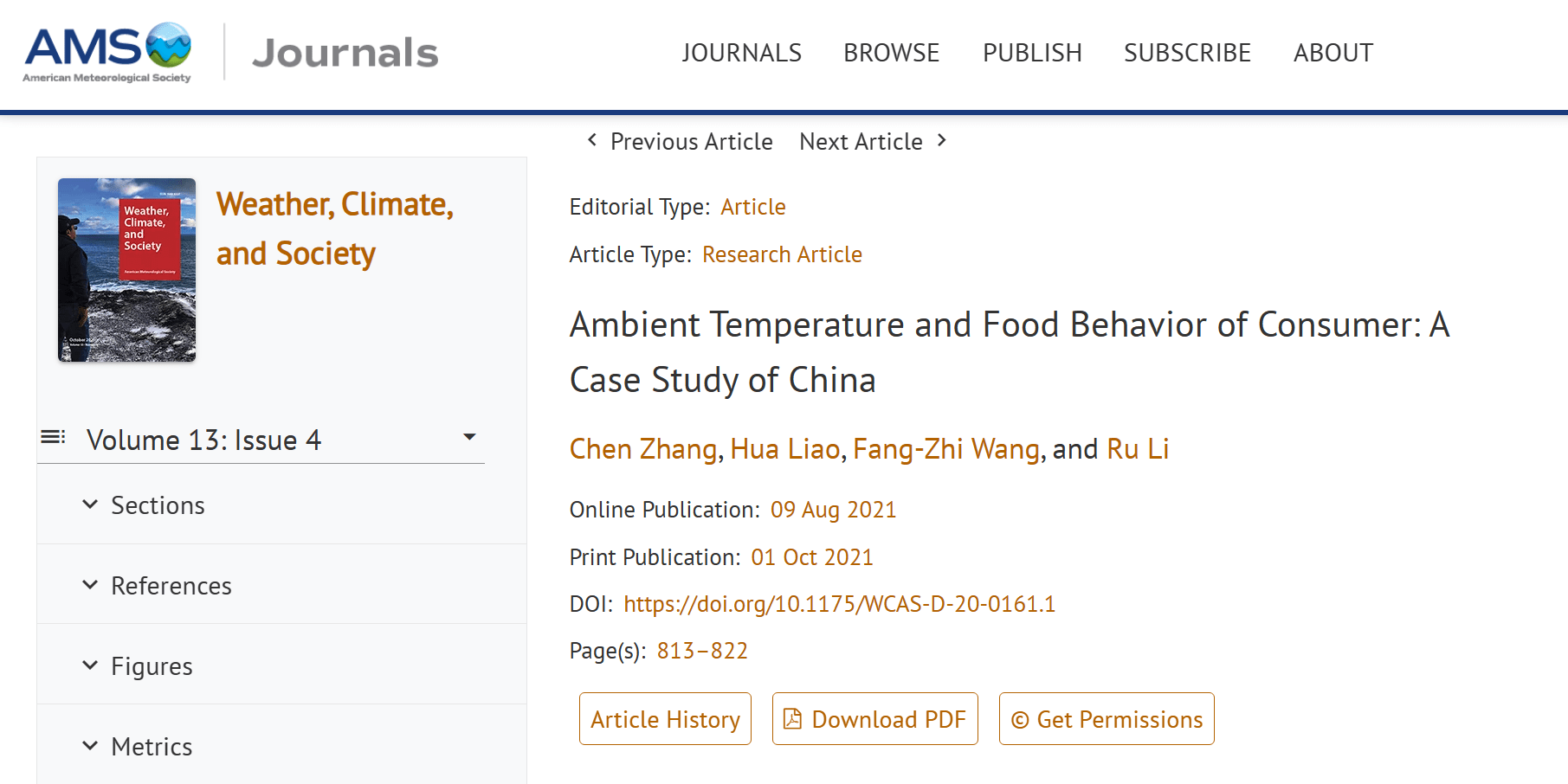Viewport: 1568px width, 784px height.
Task: Click the AMS globe logo
Action: pyautogui.click(x=168, y=45)
